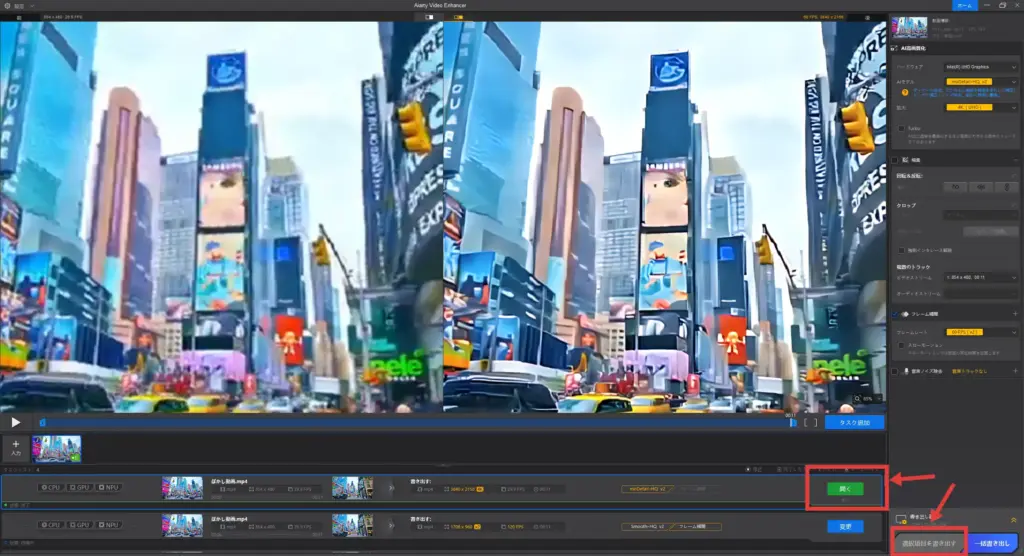Export selected items with 選択項目を書き出す
Image resolution: width=1024 pixels, height=556 pixels.
point(929,543)
